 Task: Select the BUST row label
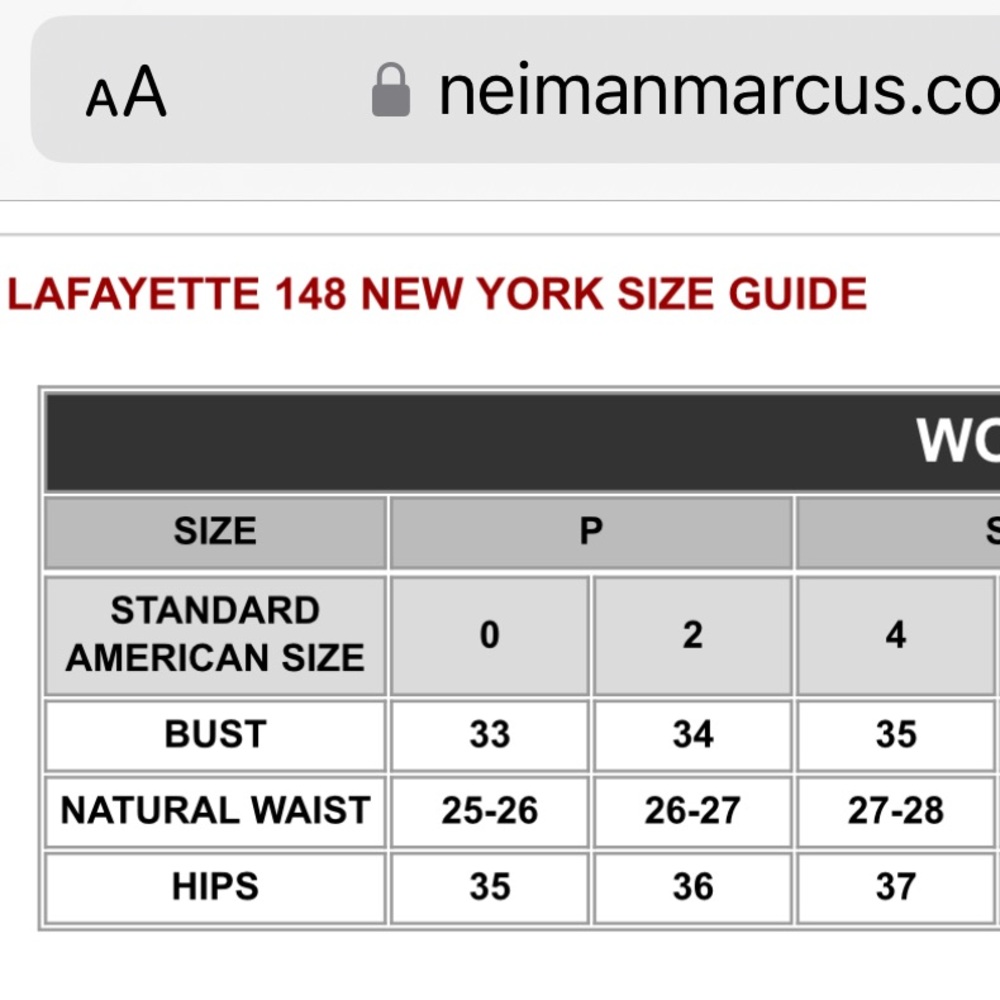[216, 735]
